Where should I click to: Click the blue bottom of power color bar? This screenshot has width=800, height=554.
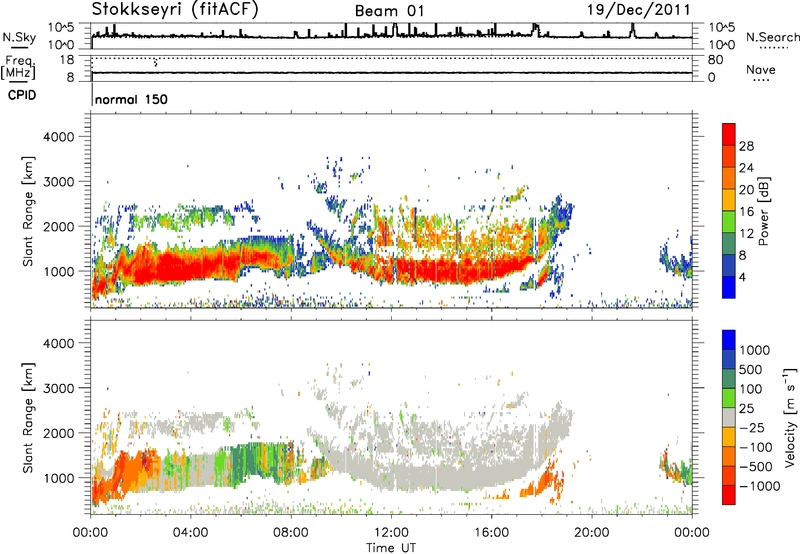(729, 287)
